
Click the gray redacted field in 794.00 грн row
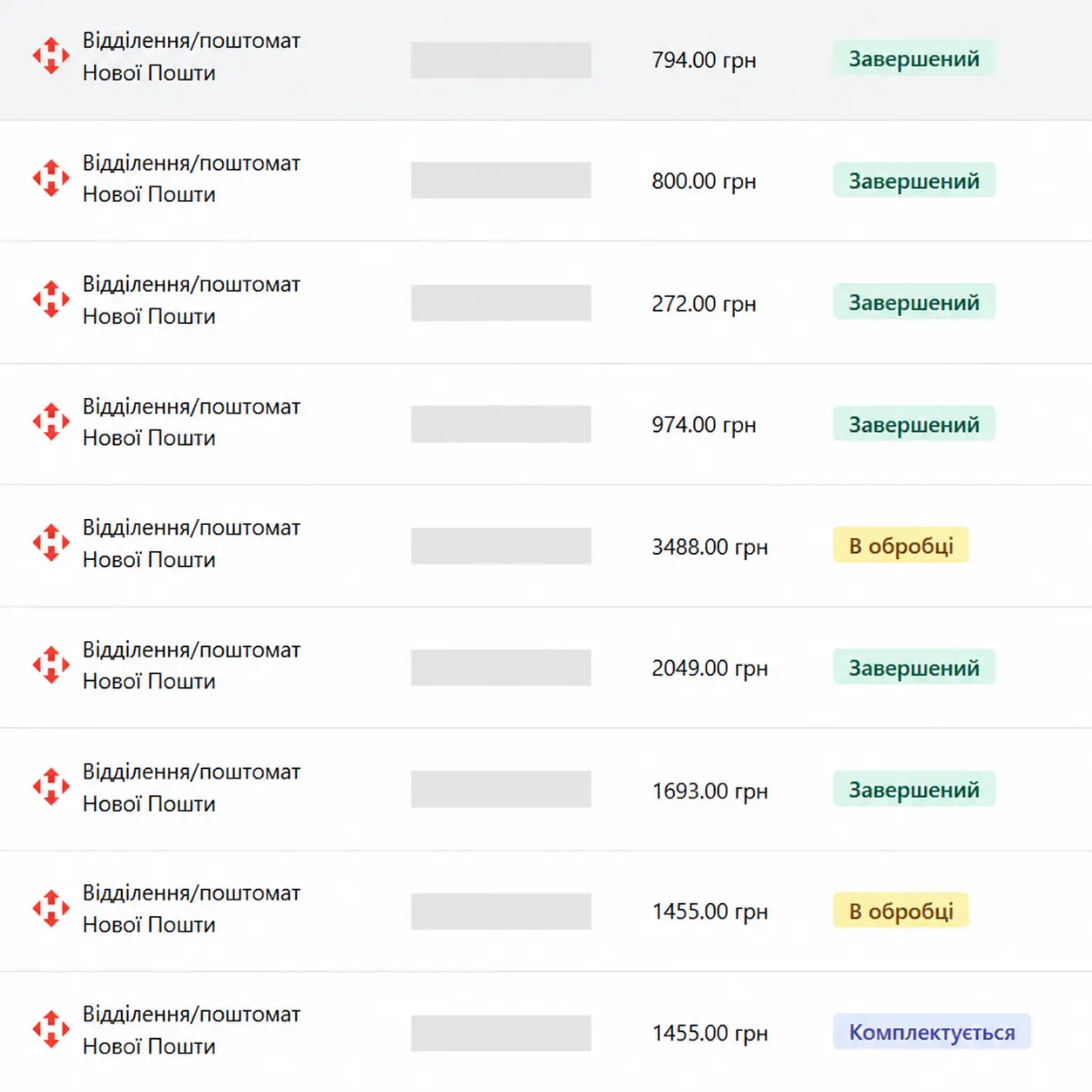coord(501,60)
